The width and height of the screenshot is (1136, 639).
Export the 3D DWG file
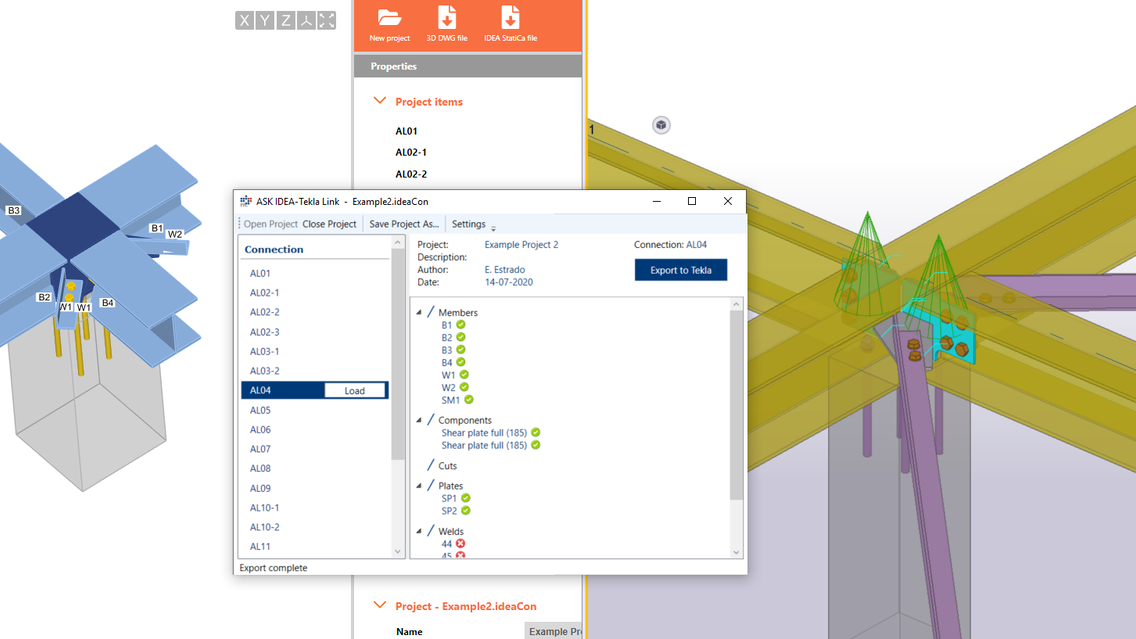(447, 24)
